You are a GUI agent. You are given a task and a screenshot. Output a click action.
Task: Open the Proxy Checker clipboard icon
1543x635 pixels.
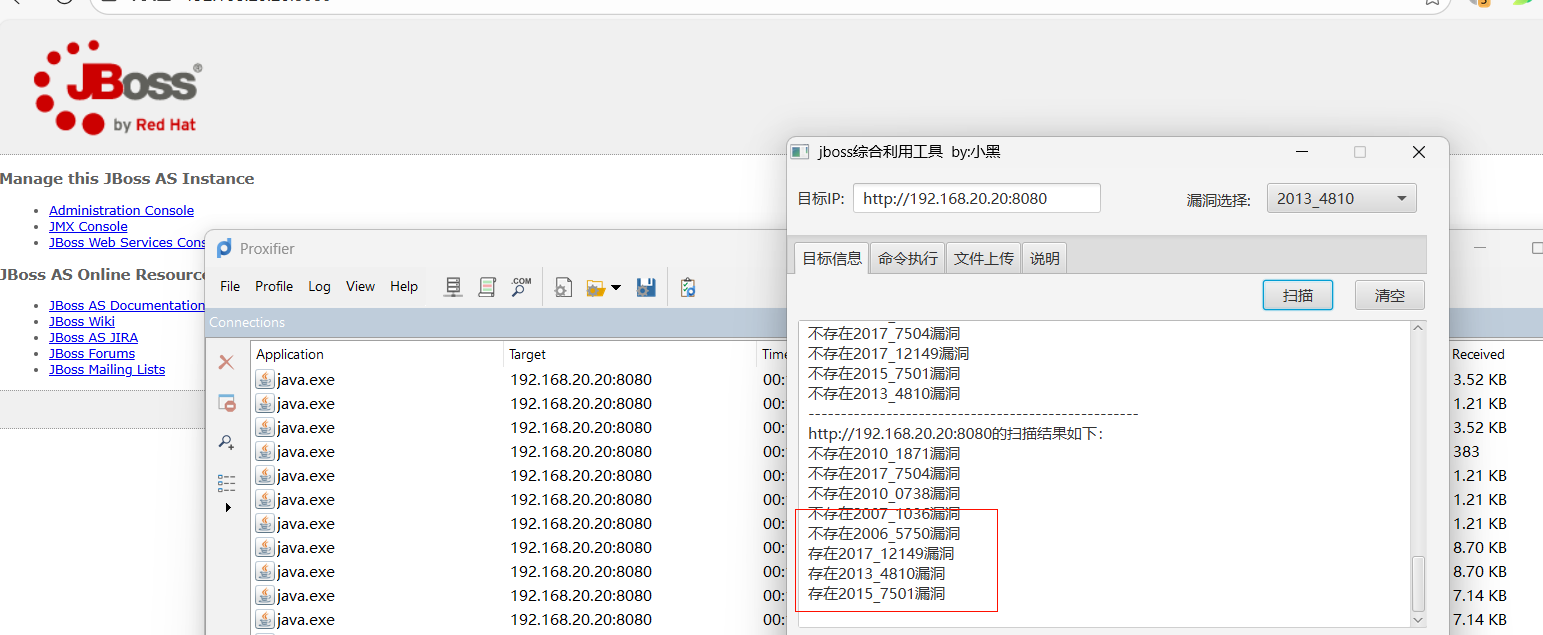[x=687, y=287]
